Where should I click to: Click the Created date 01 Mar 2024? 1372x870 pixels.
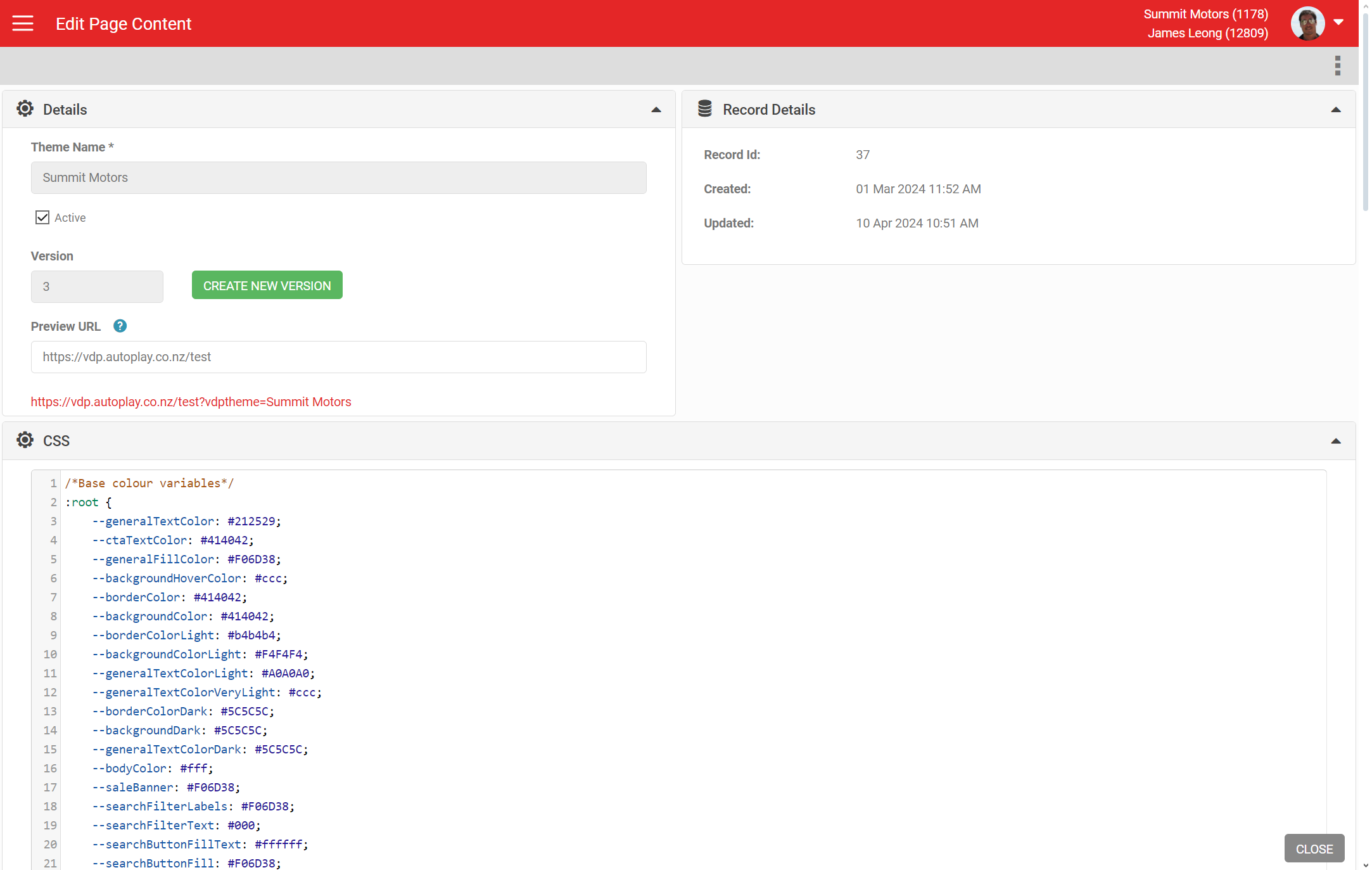918,189
